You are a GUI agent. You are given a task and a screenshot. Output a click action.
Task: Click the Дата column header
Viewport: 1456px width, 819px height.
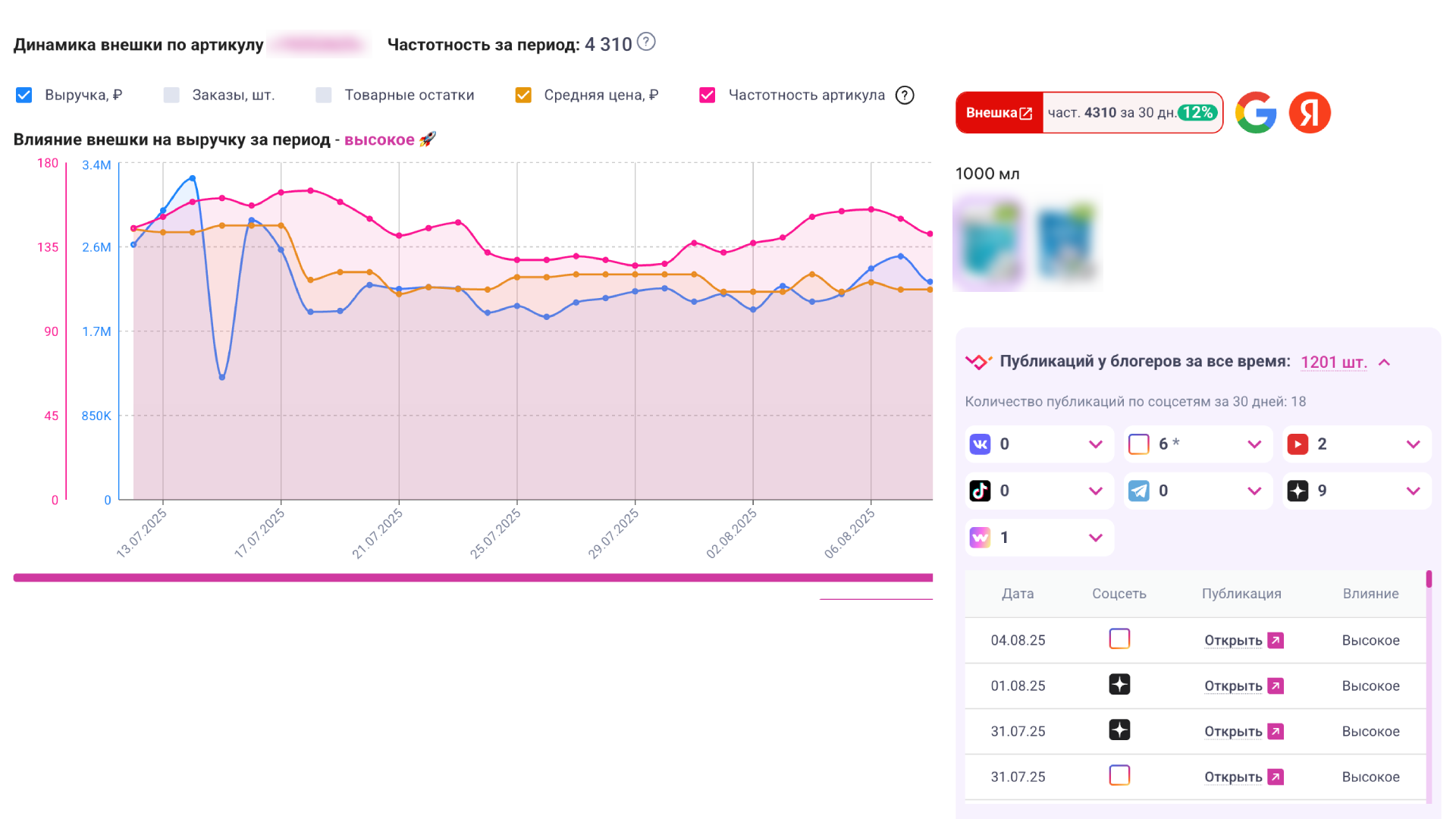[1018, 594]
